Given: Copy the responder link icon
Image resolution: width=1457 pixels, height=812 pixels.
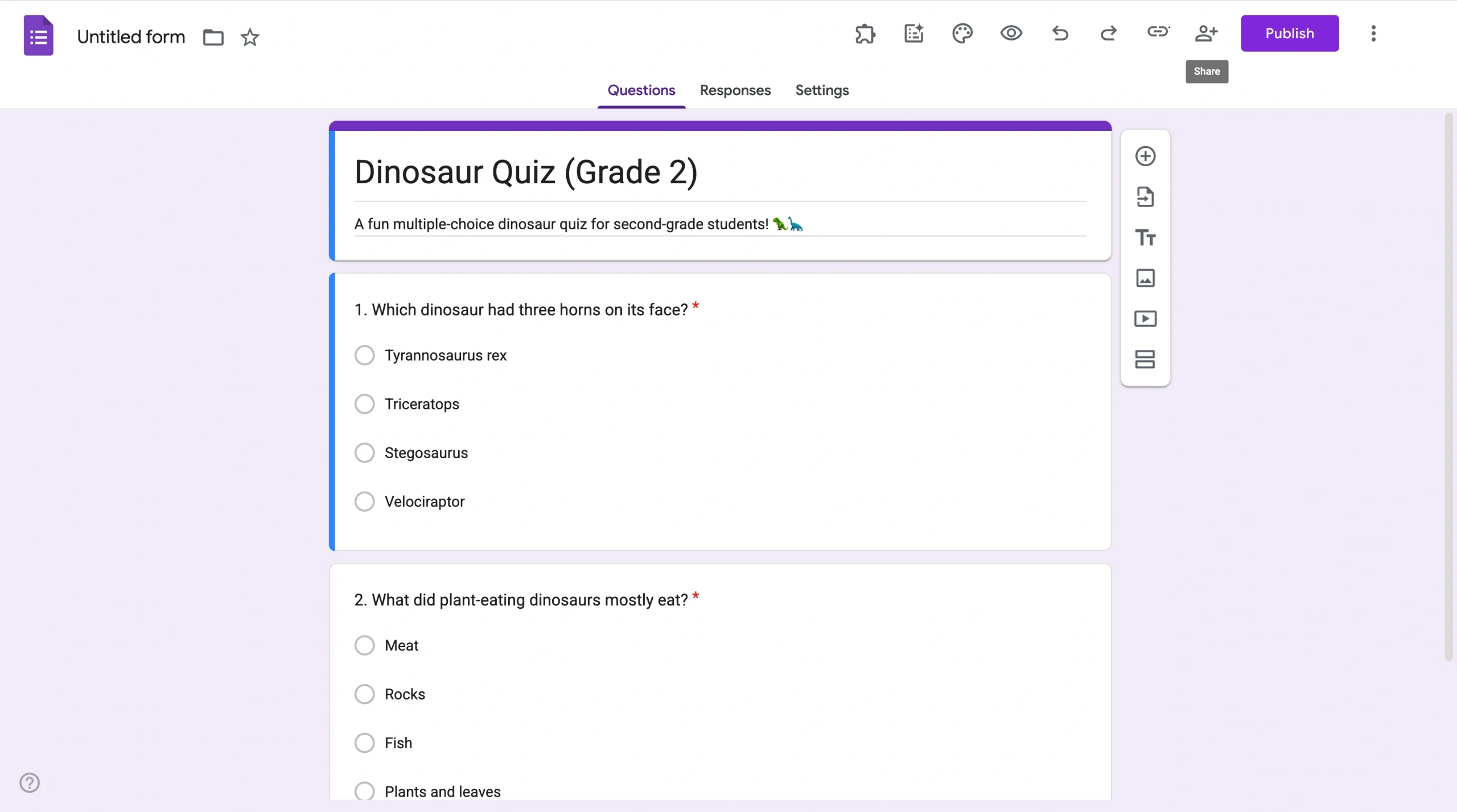Looking at the screenshot, I should (x=1158, y=34).
